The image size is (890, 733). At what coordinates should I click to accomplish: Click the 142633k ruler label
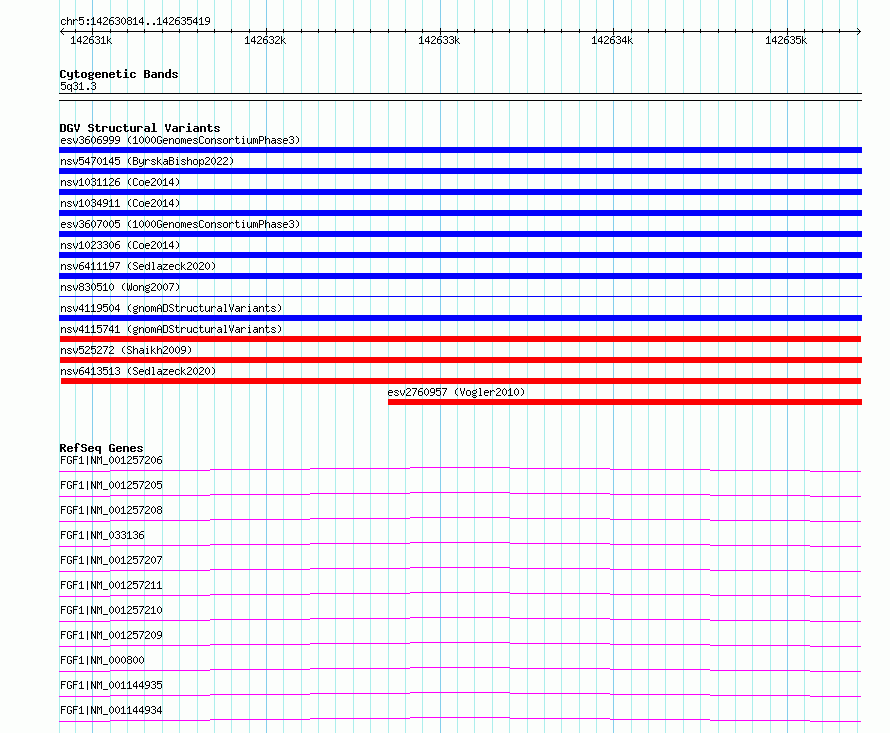(439, 40)
